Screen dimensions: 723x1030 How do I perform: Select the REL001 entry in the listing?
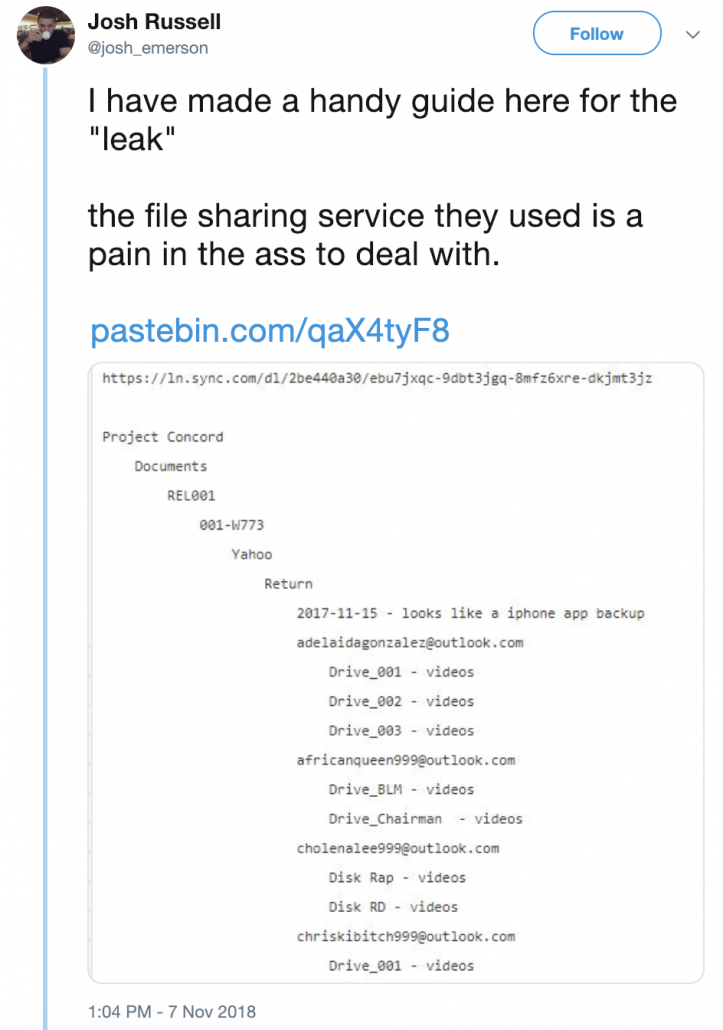191,495
